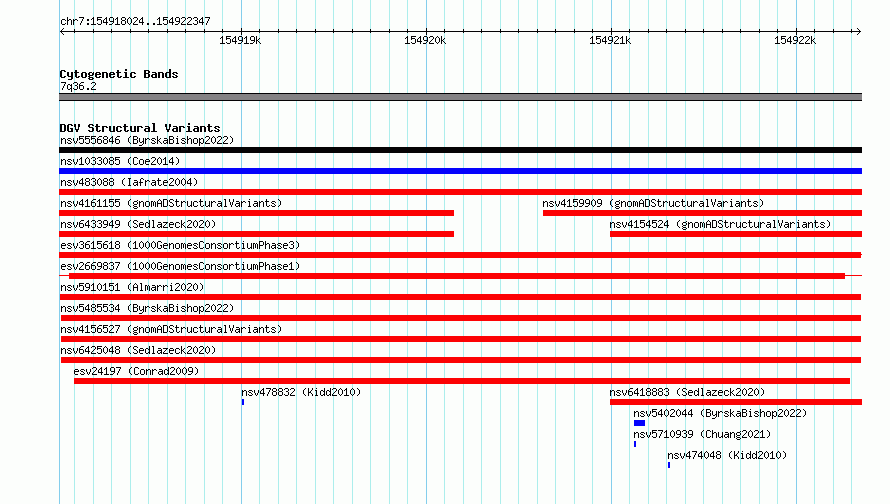Open the esv24197 (Conrad2009) label
890x504 pixels.
pos(136,371)
